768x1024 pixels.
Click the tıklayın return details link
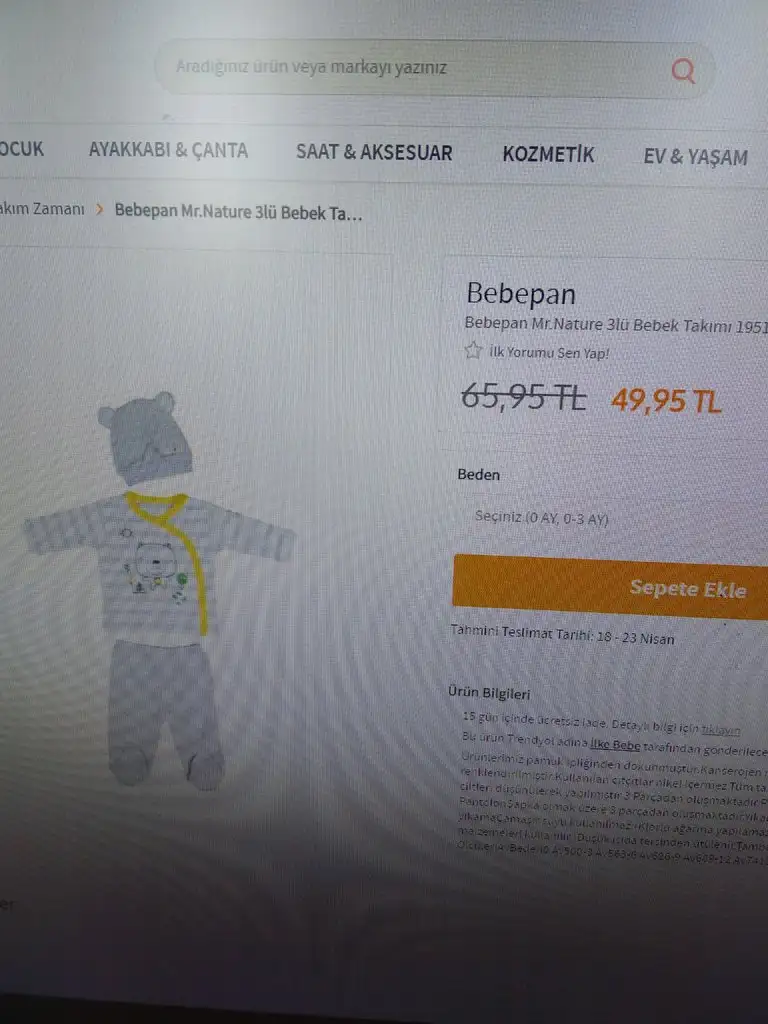tap(721, 729)
